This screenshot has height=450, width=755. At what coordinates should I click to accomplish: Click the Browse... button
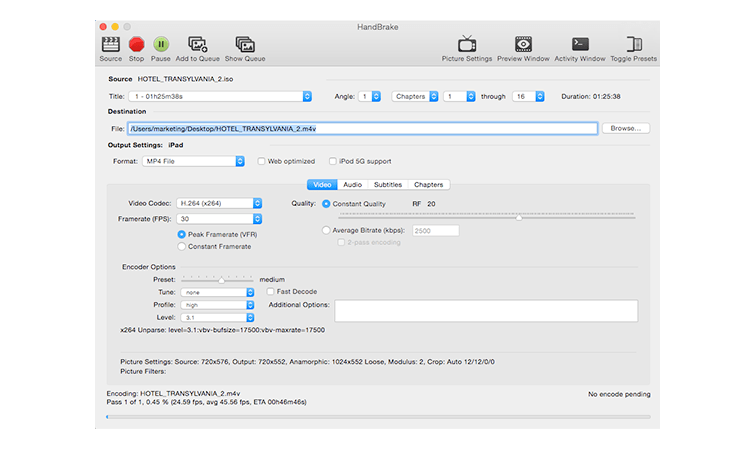tap(625, 129)
